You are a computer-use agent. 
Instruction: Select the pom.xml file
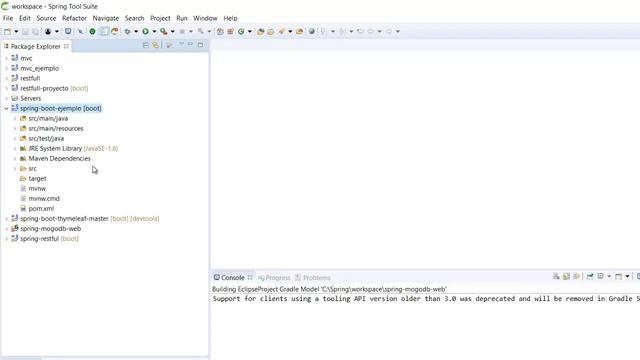coord(41,209)
